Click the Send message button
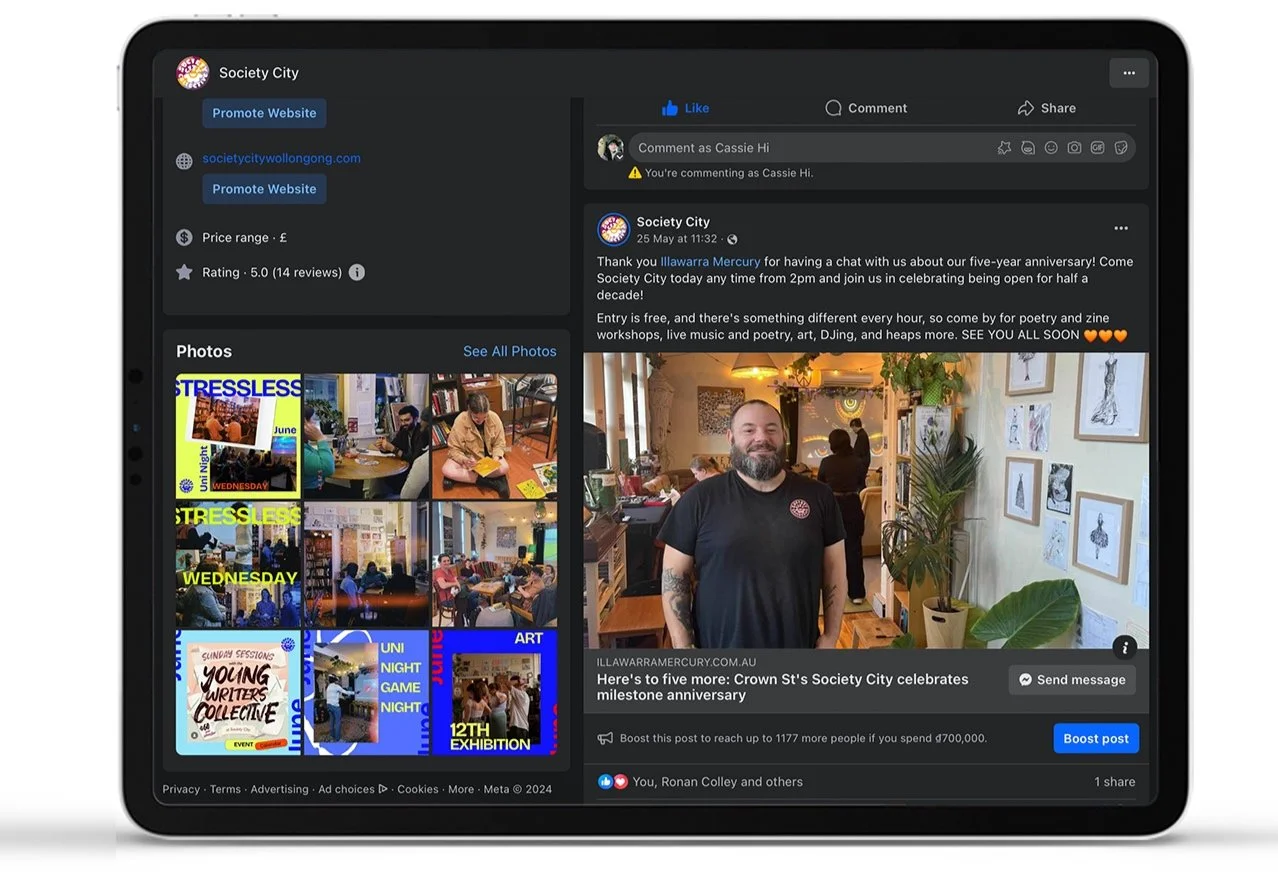This screenshot has width=1278, height=894. click(1072, 680)
